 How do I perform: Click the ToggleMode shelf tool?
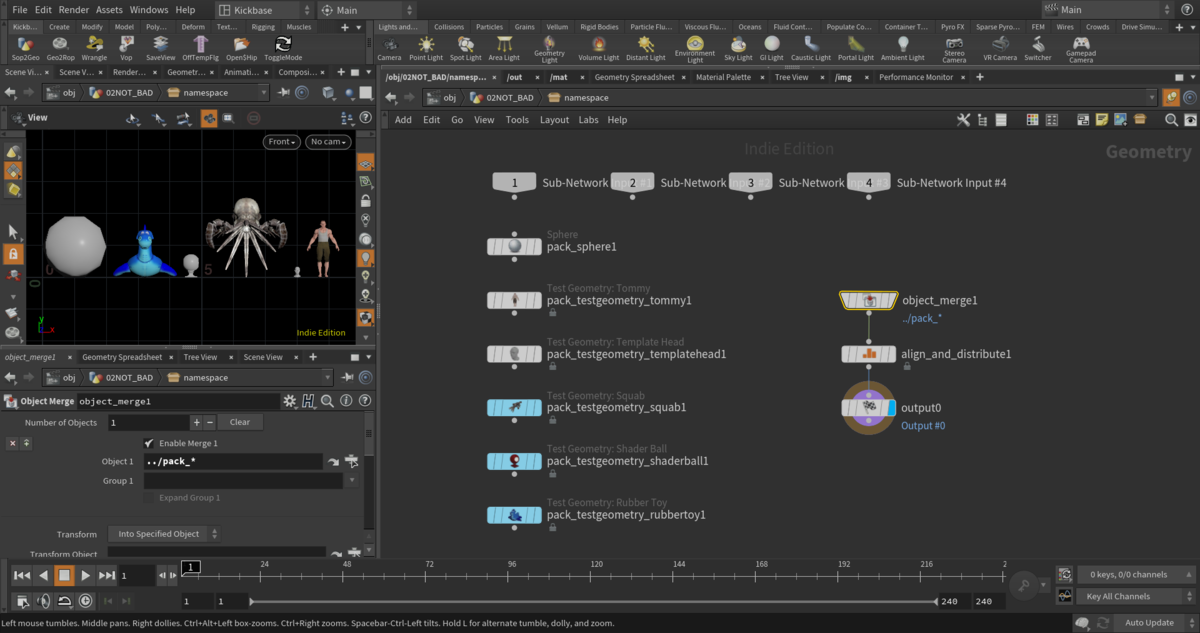click(283, 48)
